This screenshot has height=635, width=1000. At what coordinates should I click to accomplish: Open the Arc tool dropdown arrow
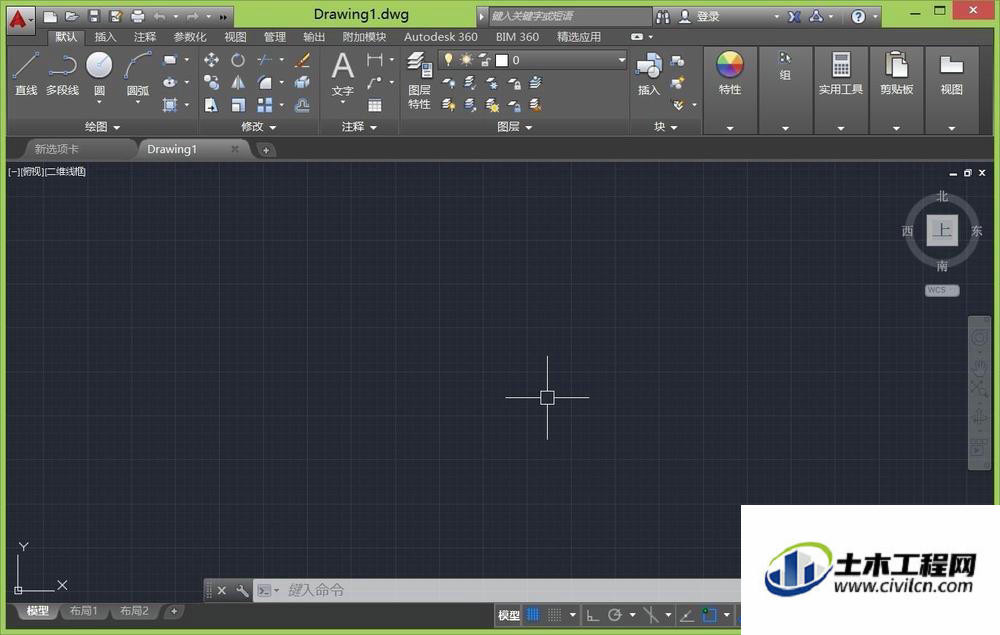coord(138,102)
